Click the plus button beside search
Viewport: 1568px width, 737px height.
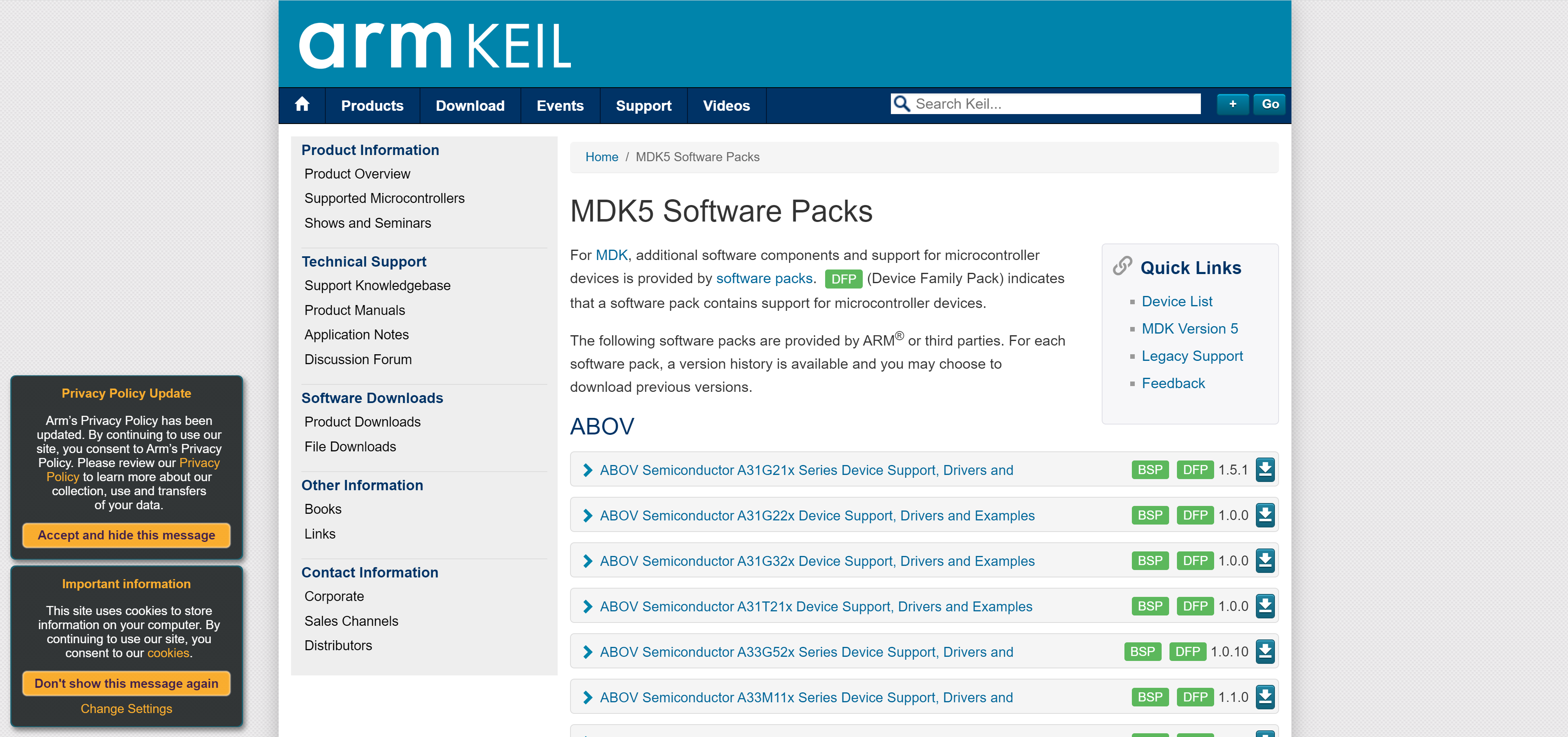click(1232, 104)
